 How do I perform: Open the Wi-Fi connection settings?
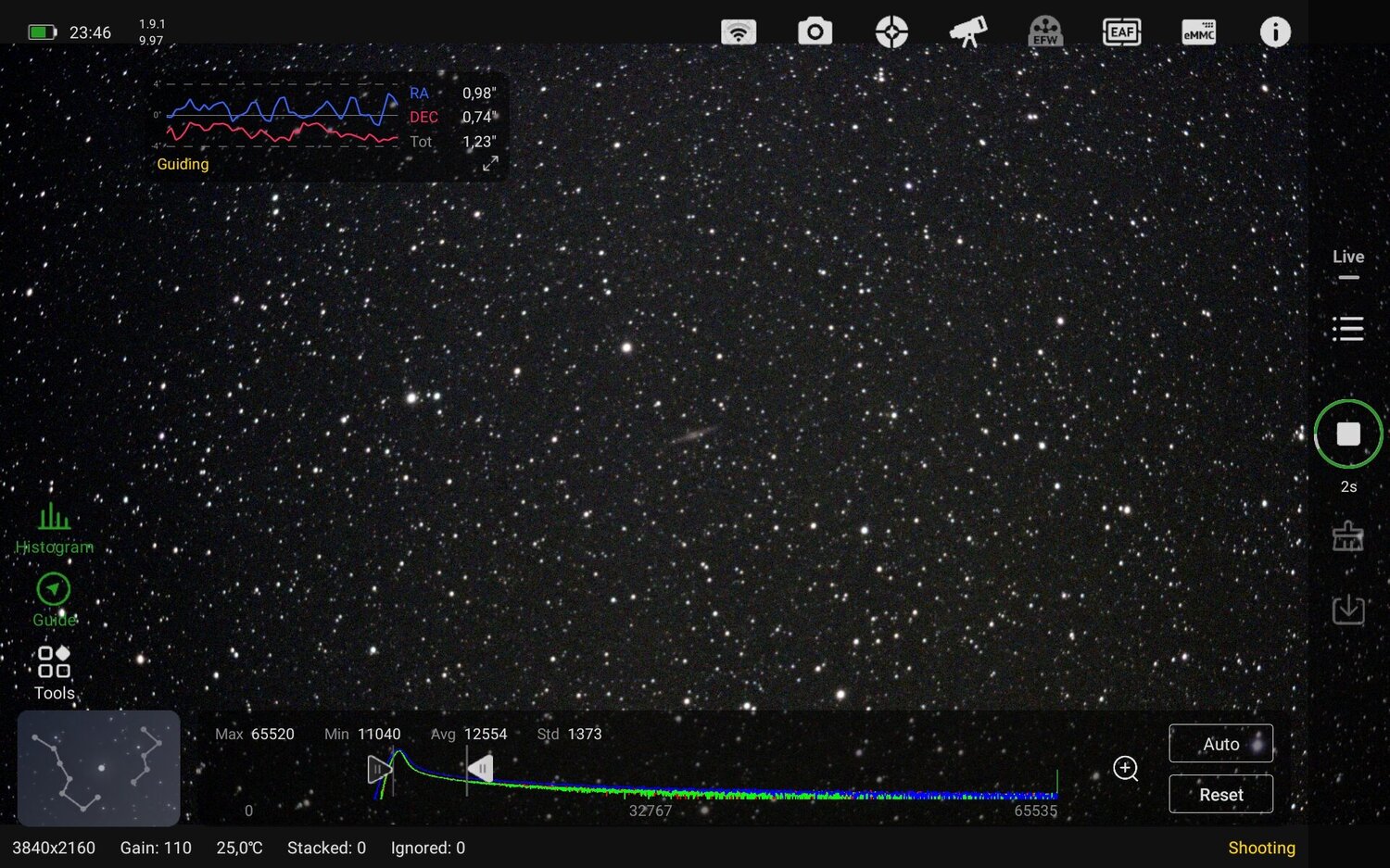click(x=739, y=31)
